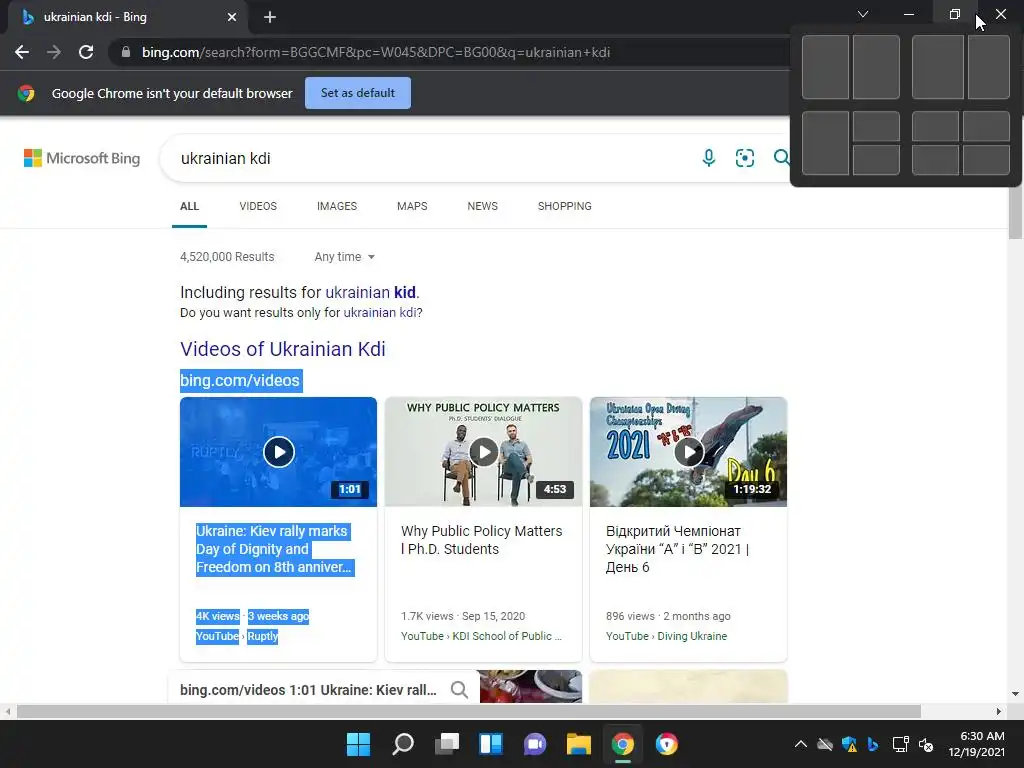1024x768 pixels.
Task: Open the muted volume tray icon
Action: coord(926,744)
